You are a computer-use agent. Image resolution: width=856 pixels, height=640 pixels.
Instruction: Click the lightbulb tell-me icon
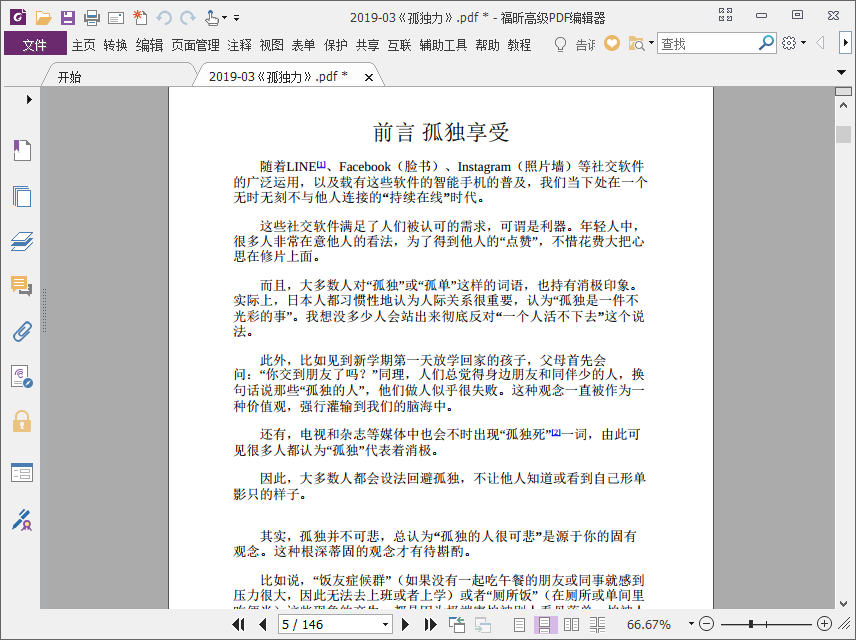tap(560, 44)
